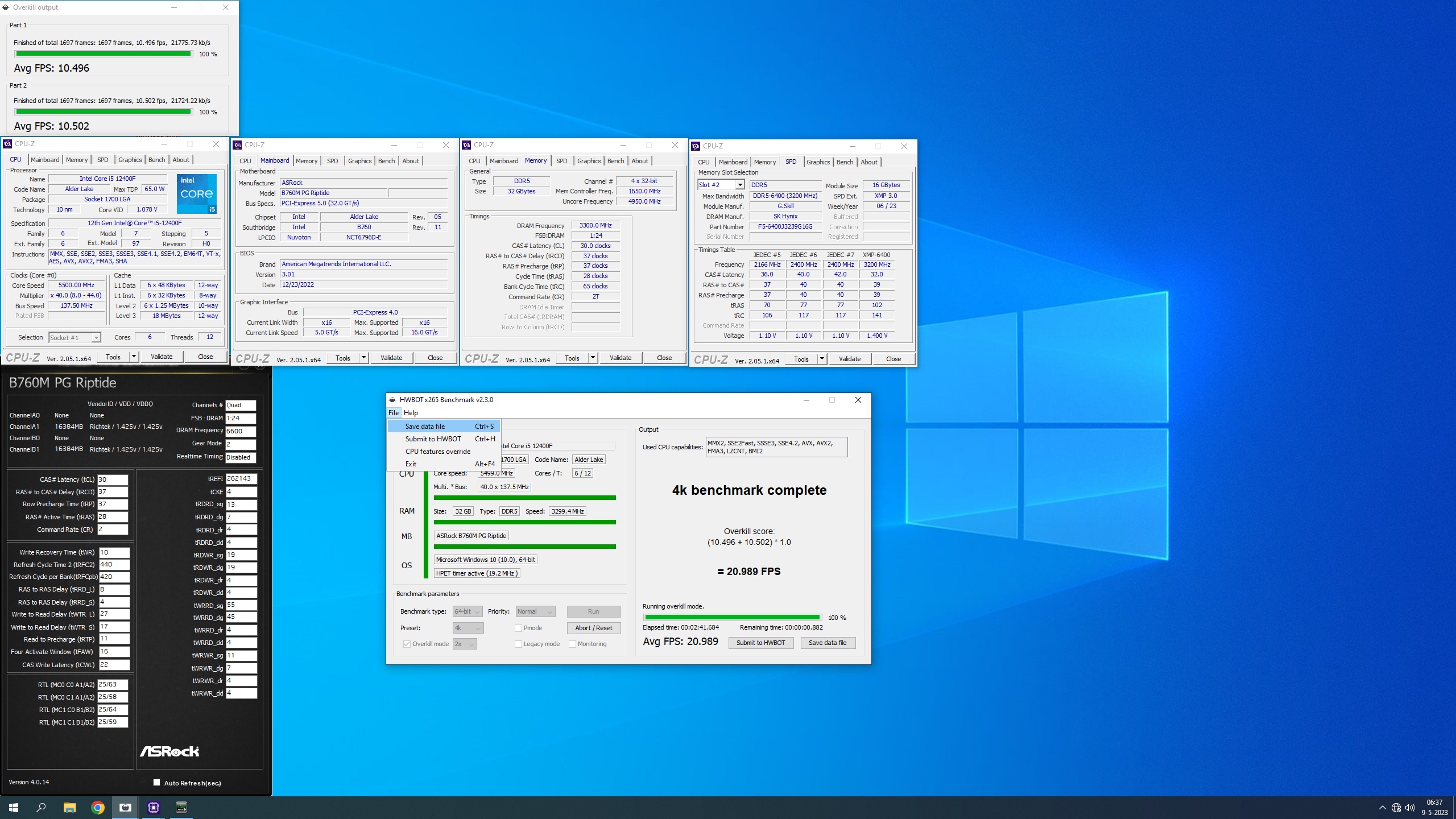Click Intel Core i5 logo in CPU-Z
Screen dimensions: 1456x819
[197, 194]
